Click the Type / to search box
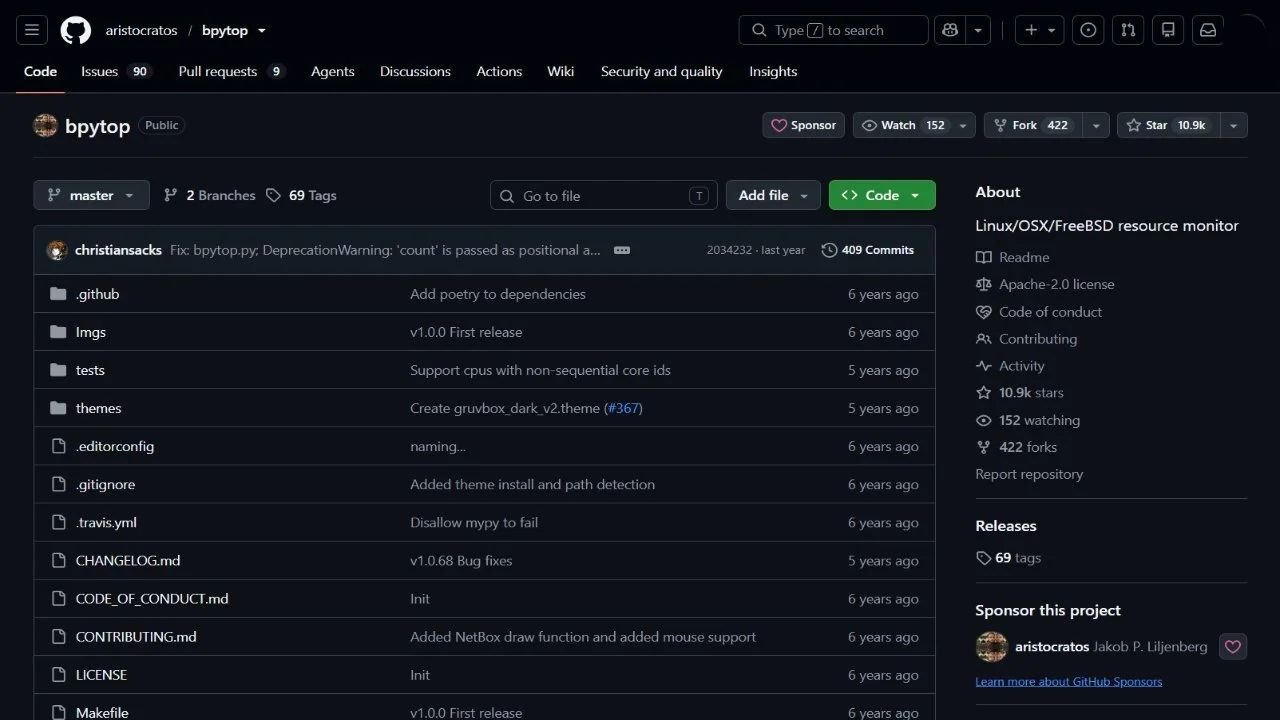 point(834,30)
